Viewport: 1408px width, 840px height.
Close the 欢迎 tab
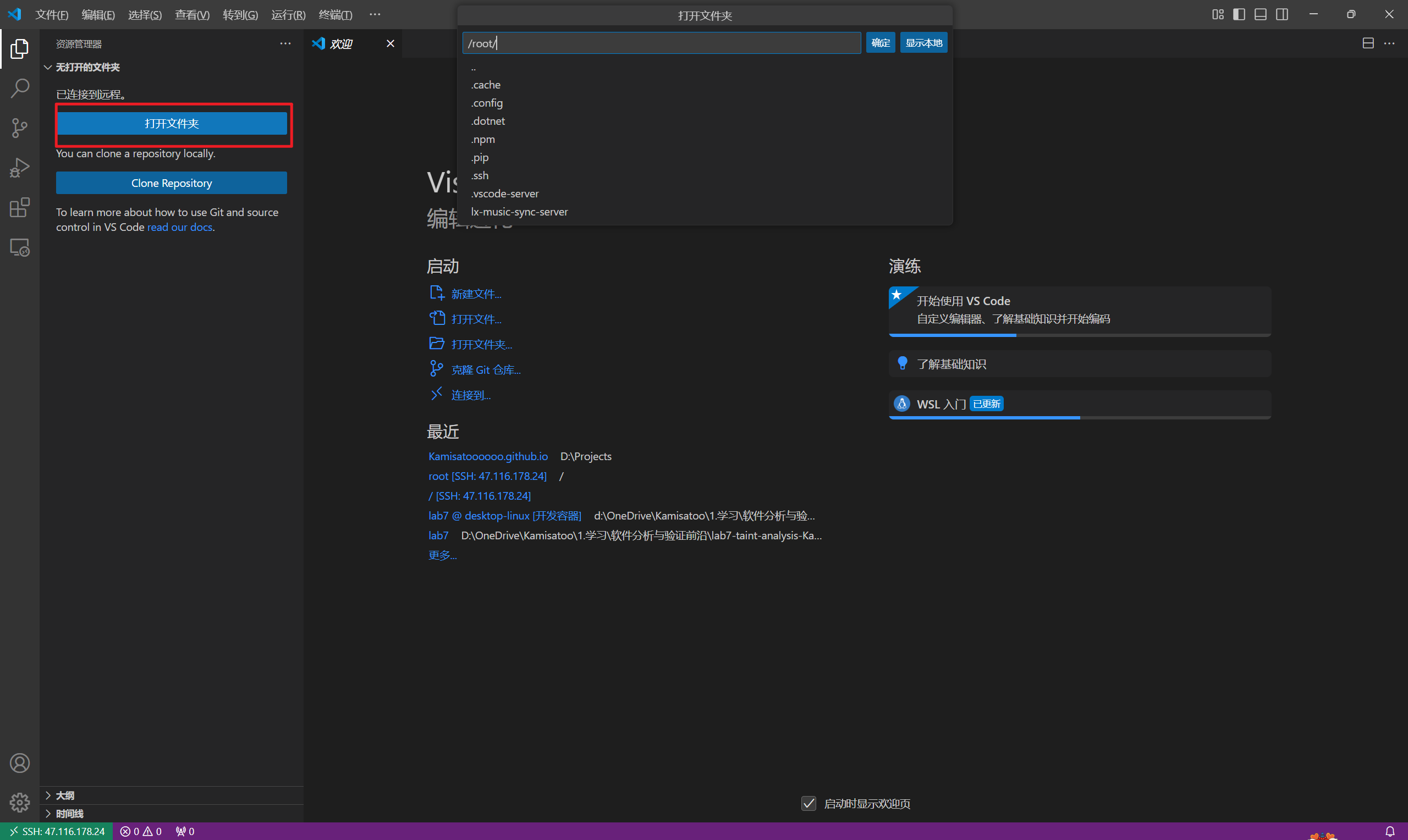390,43
